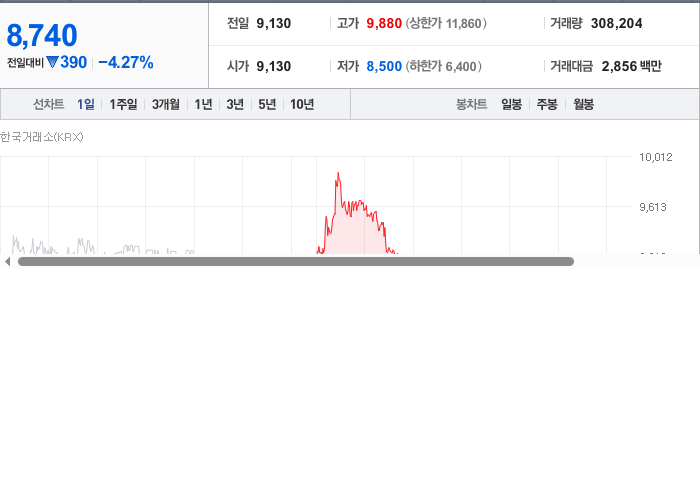Click the -4.27% change percentage
Viewport: 700px width, 490px height.
click(126, 62)
